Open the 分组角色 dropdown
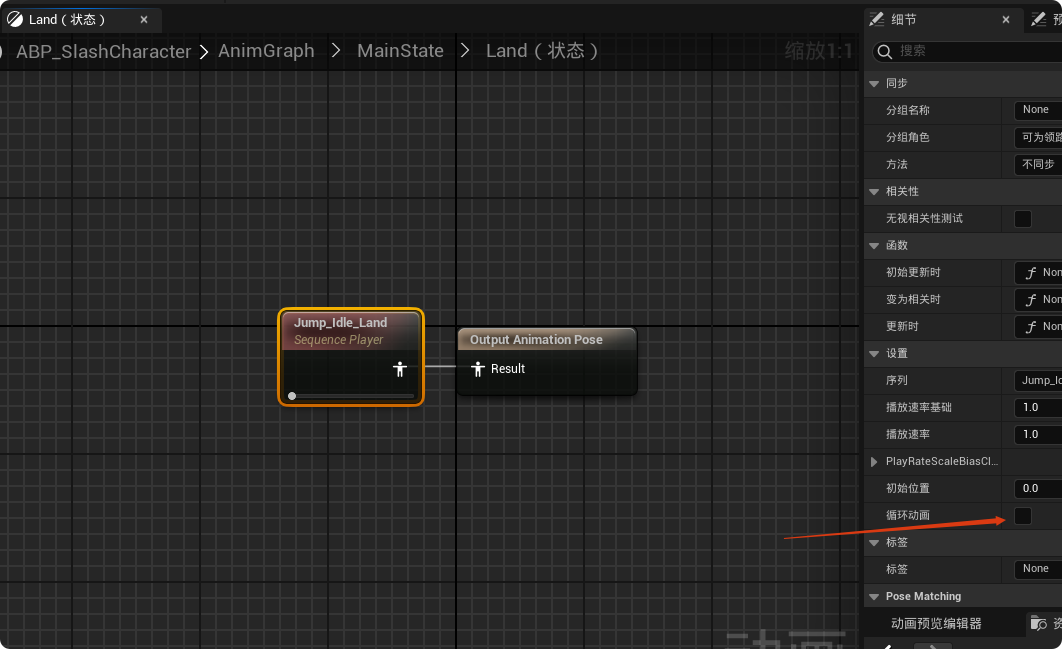The width and height of the screenshot is (1062, 649). tap(1038, 138)
